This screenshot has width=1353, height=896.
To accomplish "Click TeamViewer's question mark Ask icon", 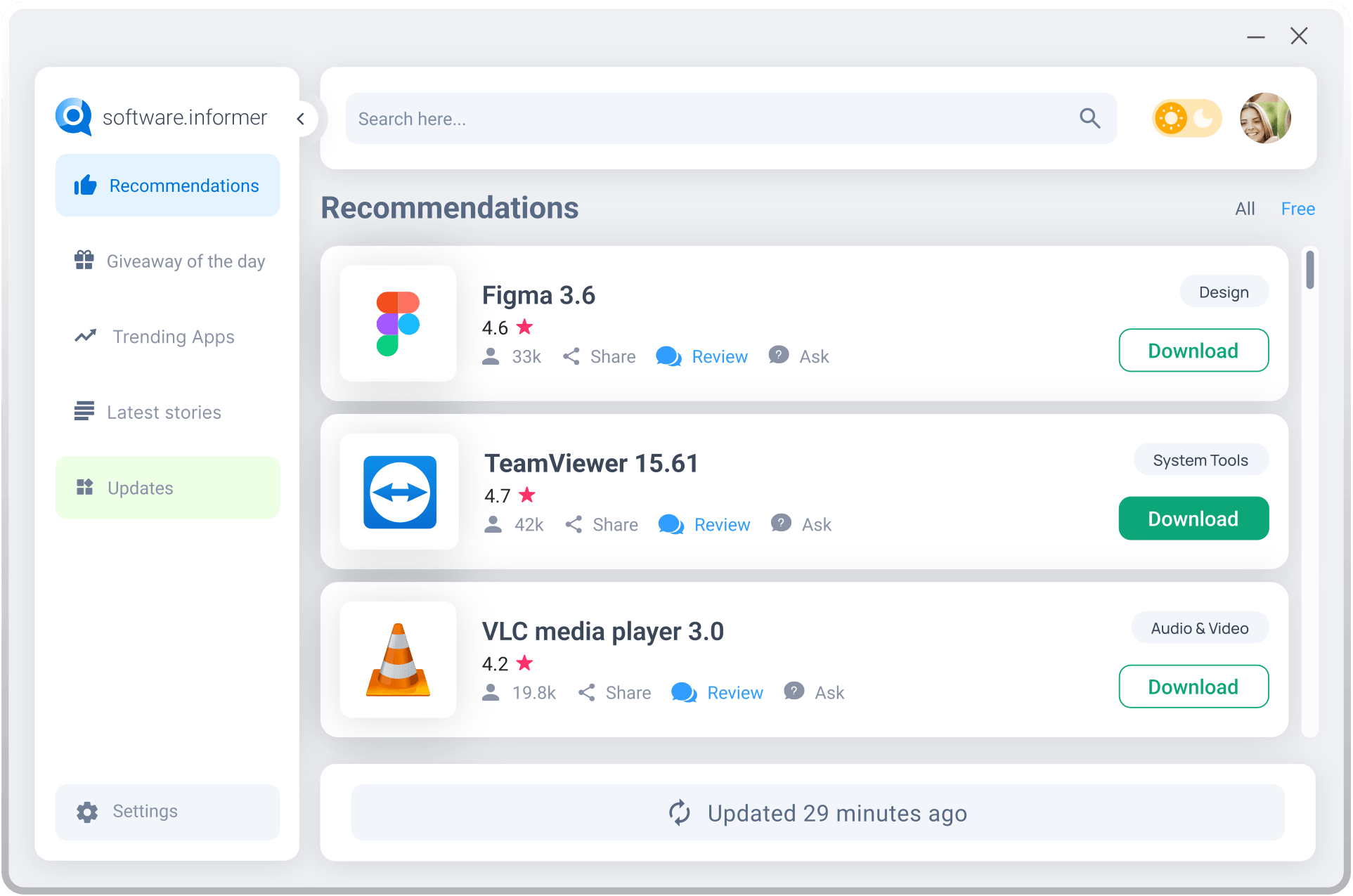I will (781, 523).
